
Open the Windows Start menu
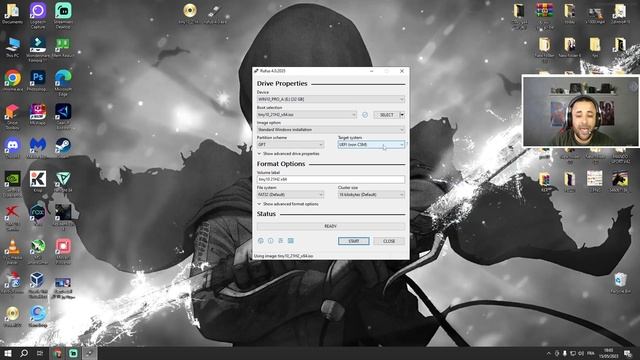pyautogui.click(x=7, y=353)
